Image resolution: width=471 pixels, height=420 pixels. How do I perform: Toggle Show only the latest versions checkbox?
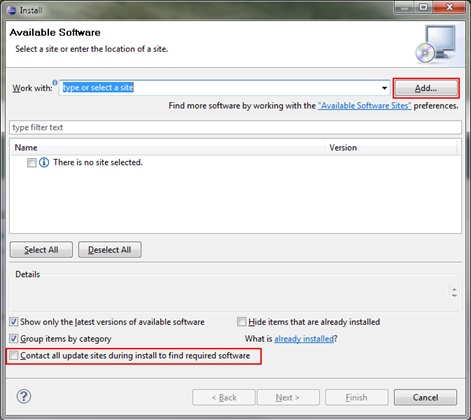pos(13,322)
